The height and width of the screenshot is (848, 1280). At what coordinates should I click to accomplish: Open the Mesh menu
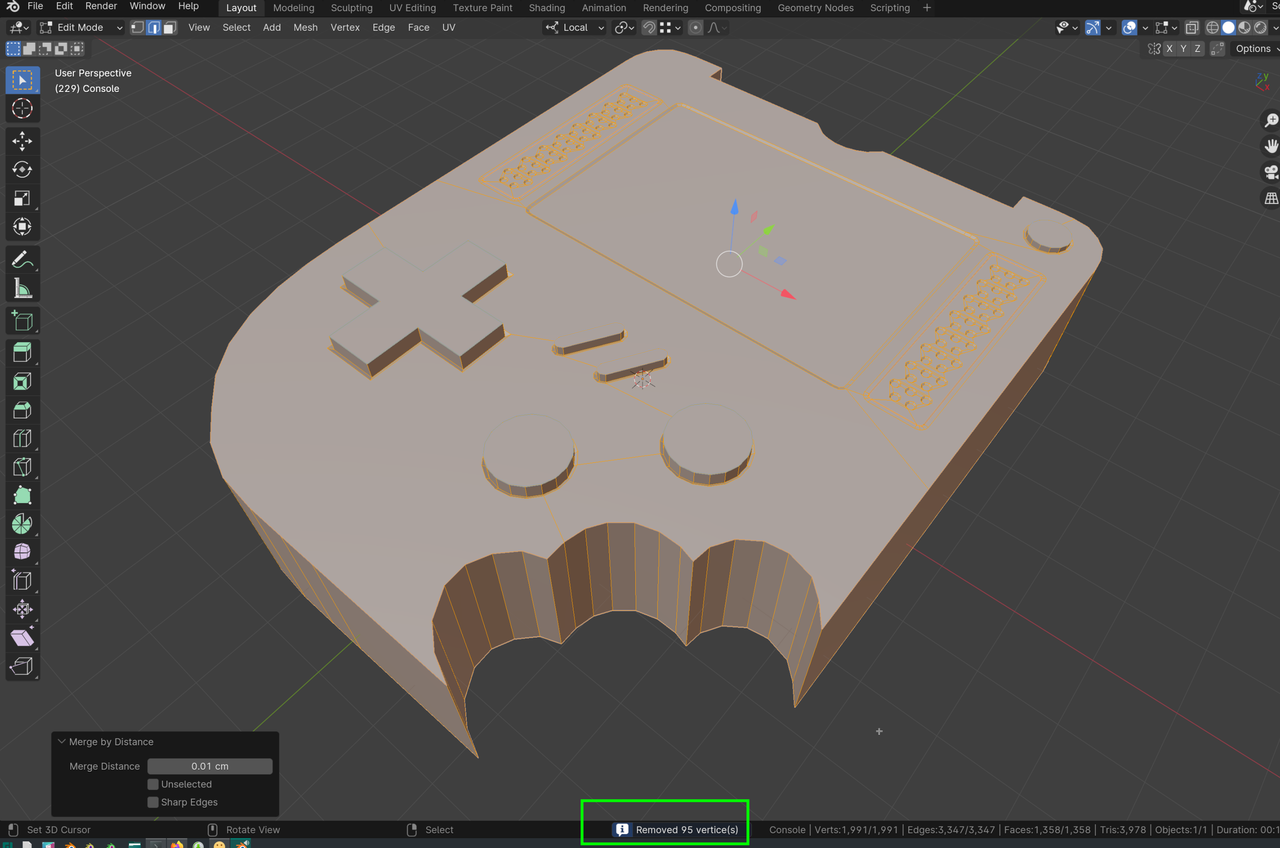[305, 27]
